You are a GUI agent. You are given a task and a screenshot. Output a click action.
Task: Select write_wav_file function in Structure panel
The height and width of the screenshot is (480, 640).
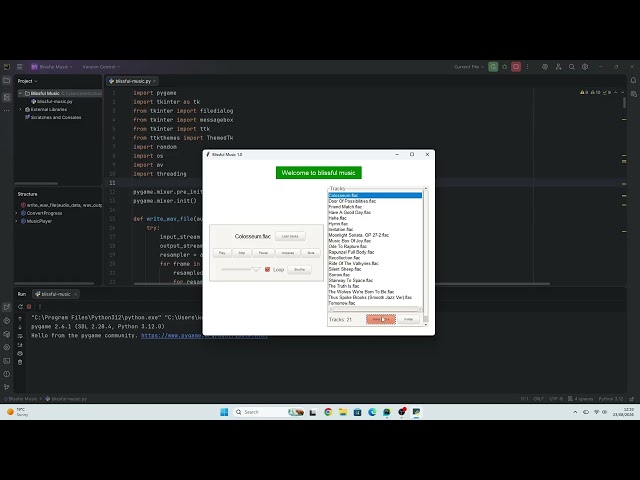(61, 205)
